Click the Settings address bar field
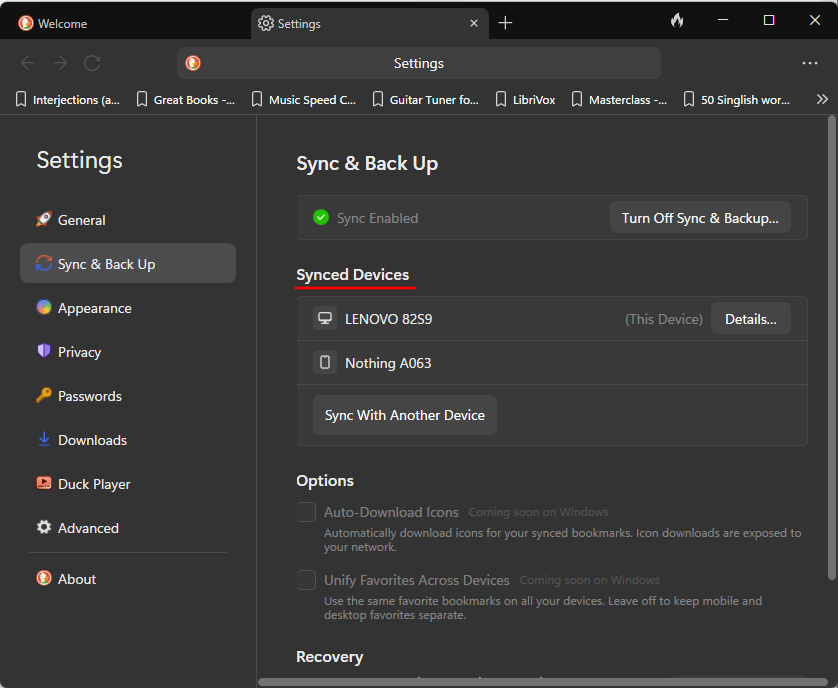838x688 pixels. click(418, 63)
